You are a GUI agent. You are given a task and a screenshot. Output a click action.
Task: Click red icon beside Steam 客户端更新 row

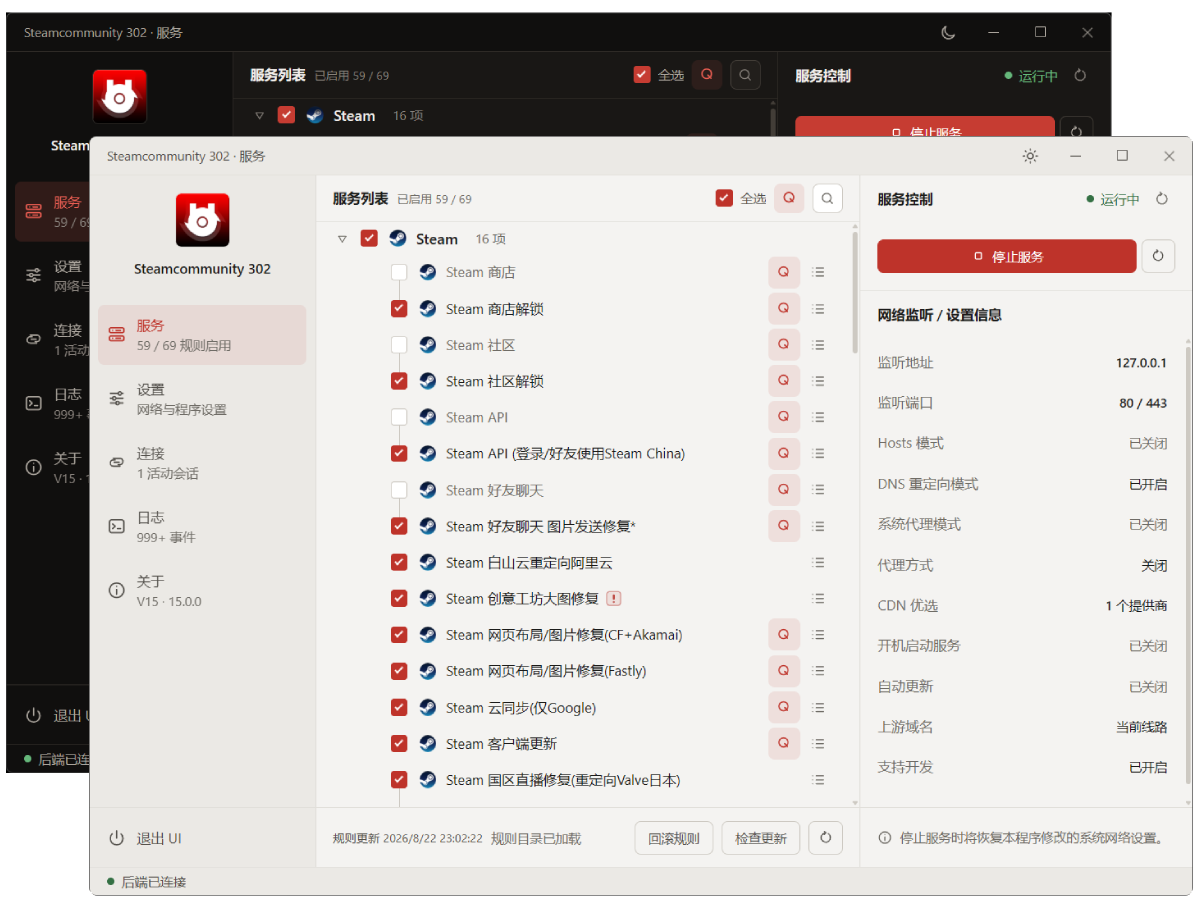point(784,743)
